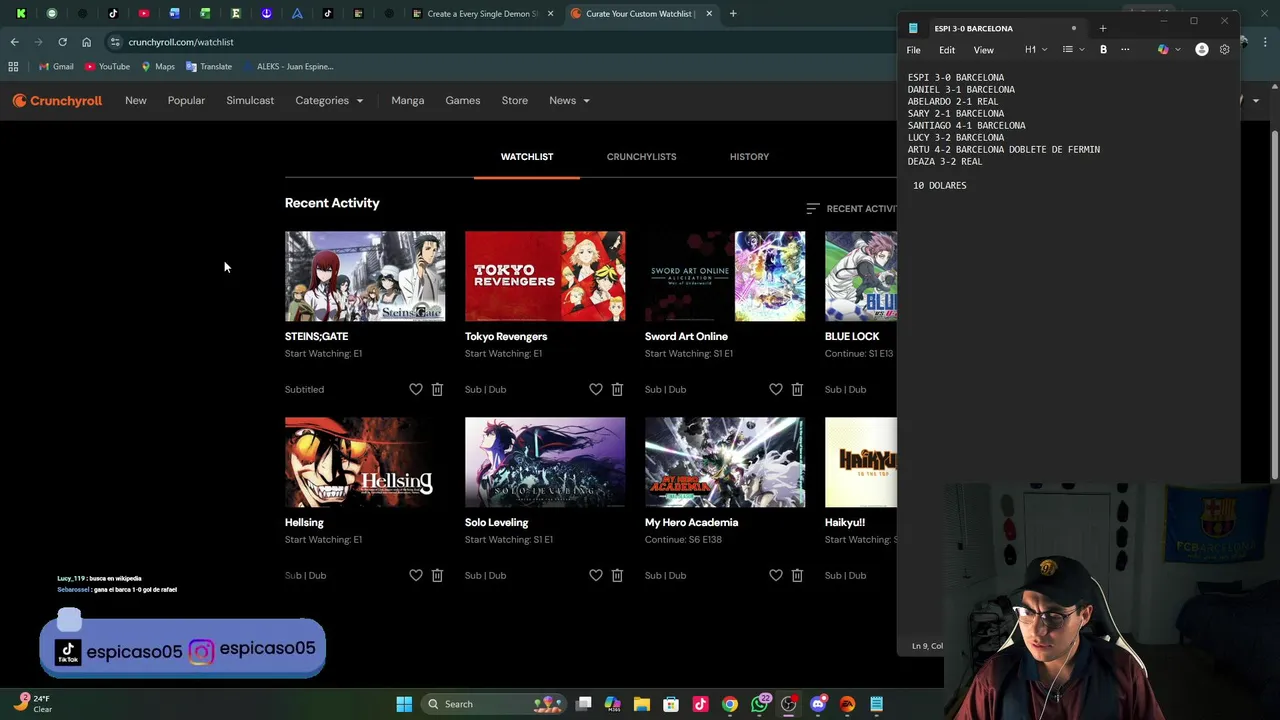Image resolution: width=1280 pixels, height=720 pixels.
Task: Open WhatsApp from the taskbar
Action: [x=760, y=704]
